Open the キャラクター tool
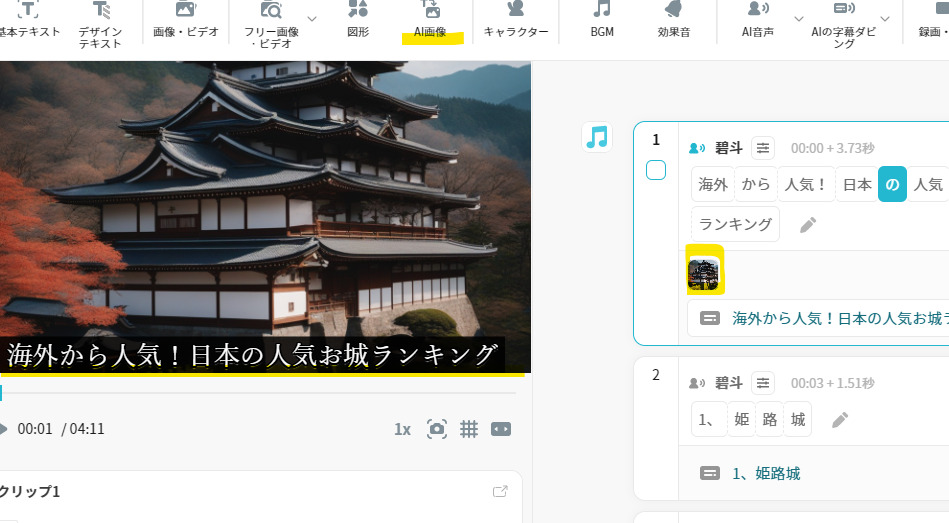This screenshot has height=523, width=949. point(516,19)
